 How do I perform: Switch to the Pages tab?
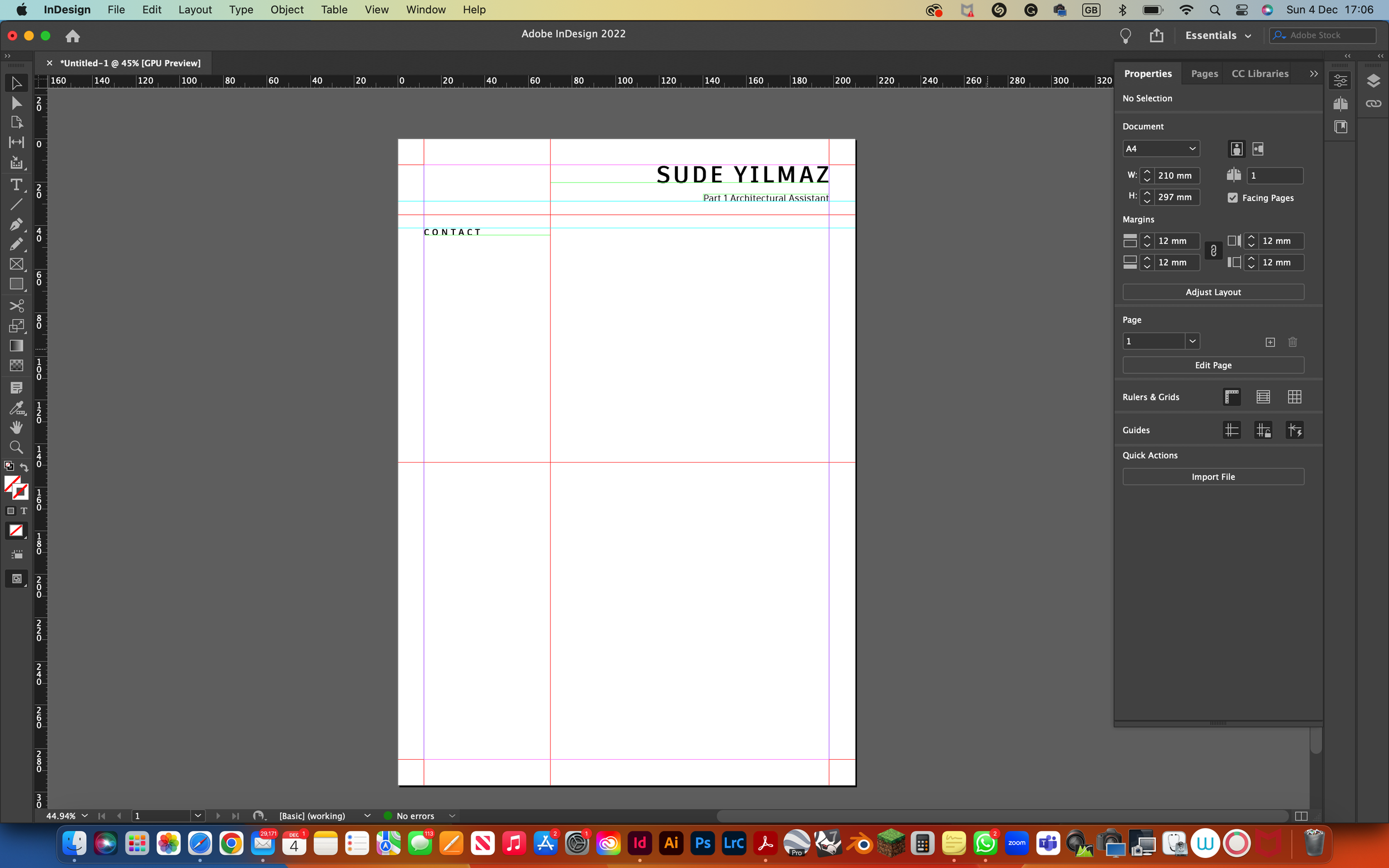point(1204,73)
